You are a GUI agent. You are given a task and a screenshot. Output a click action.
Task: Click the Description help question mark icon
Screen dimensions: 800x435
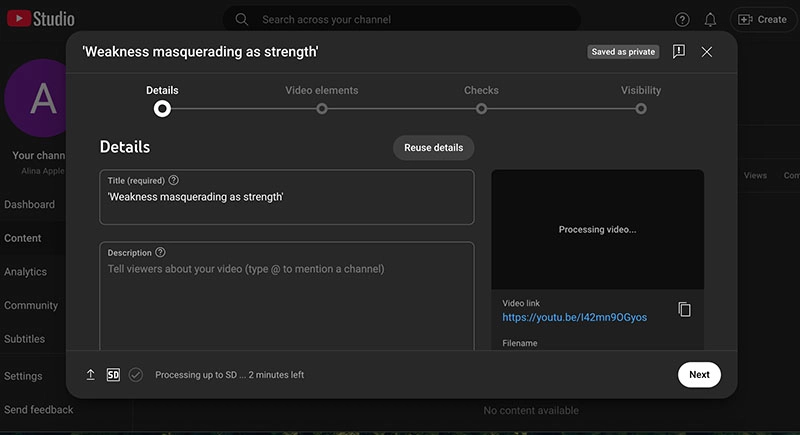160,252
